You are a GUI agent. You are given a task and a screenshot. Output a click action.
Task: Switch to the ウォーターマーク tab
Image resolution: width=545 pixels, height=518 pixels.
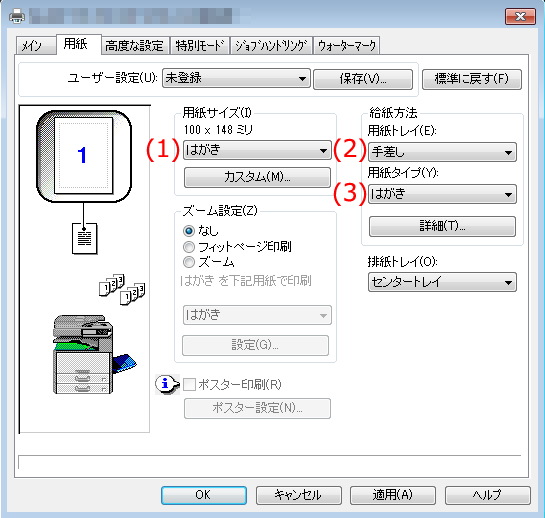pyautogui.click(x=347, y=46)
